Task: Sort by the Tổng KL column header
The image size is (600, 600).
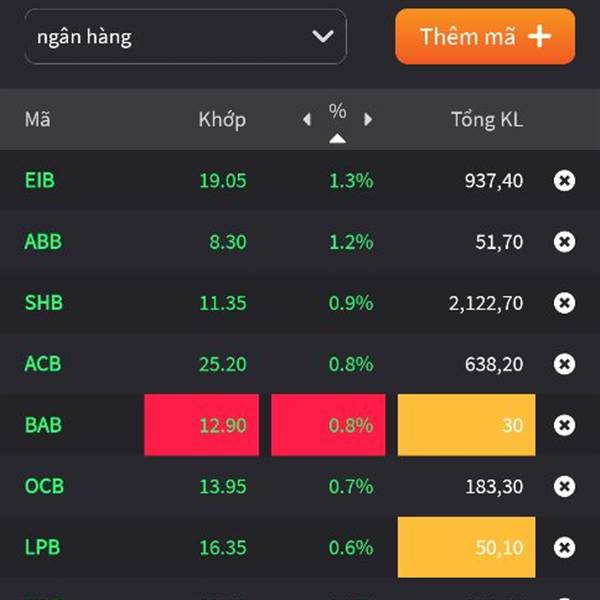Action: tap(487, 119)
